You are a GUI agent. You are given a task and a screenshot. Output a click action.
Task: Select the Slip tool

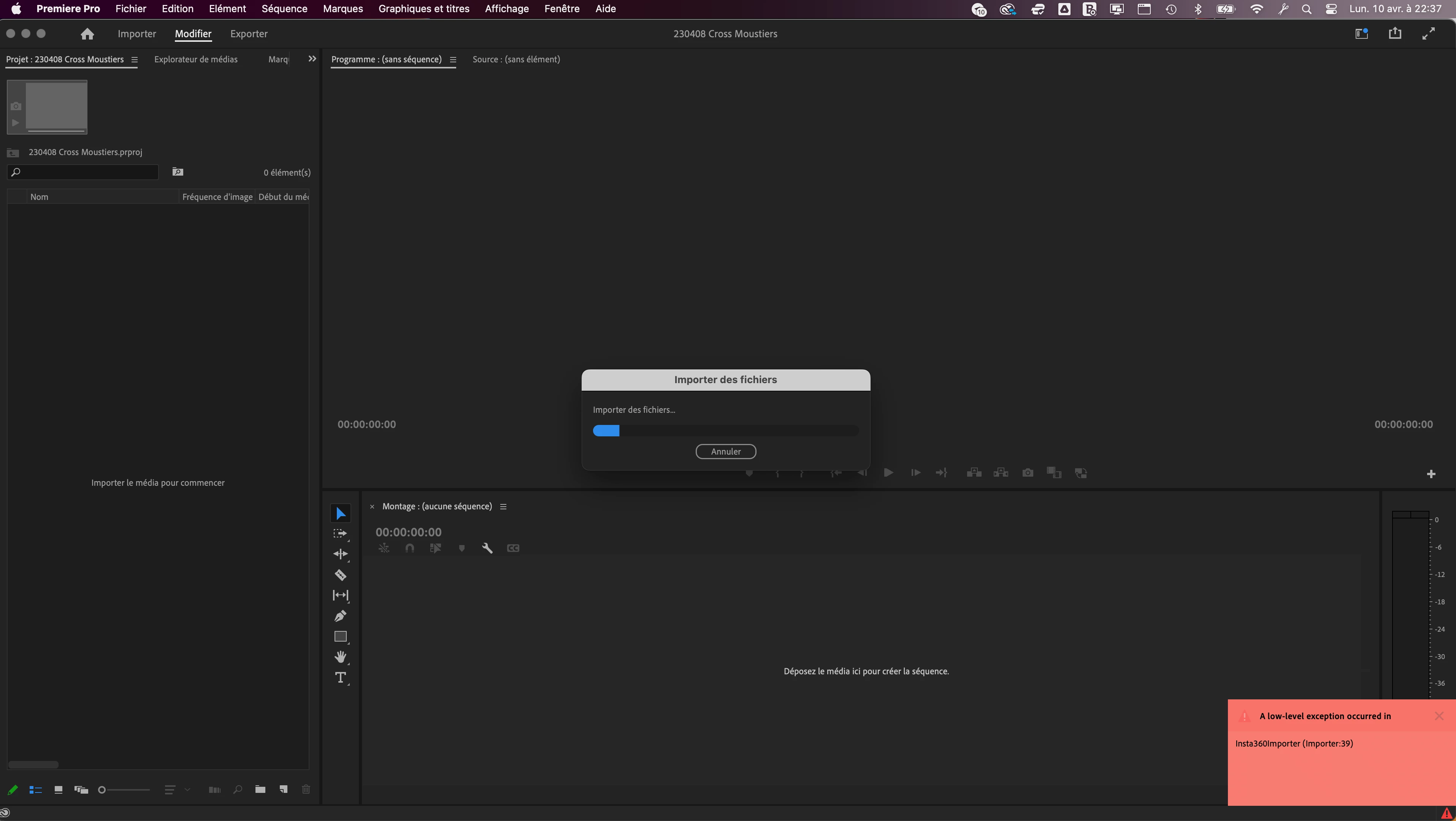[340, 596]
